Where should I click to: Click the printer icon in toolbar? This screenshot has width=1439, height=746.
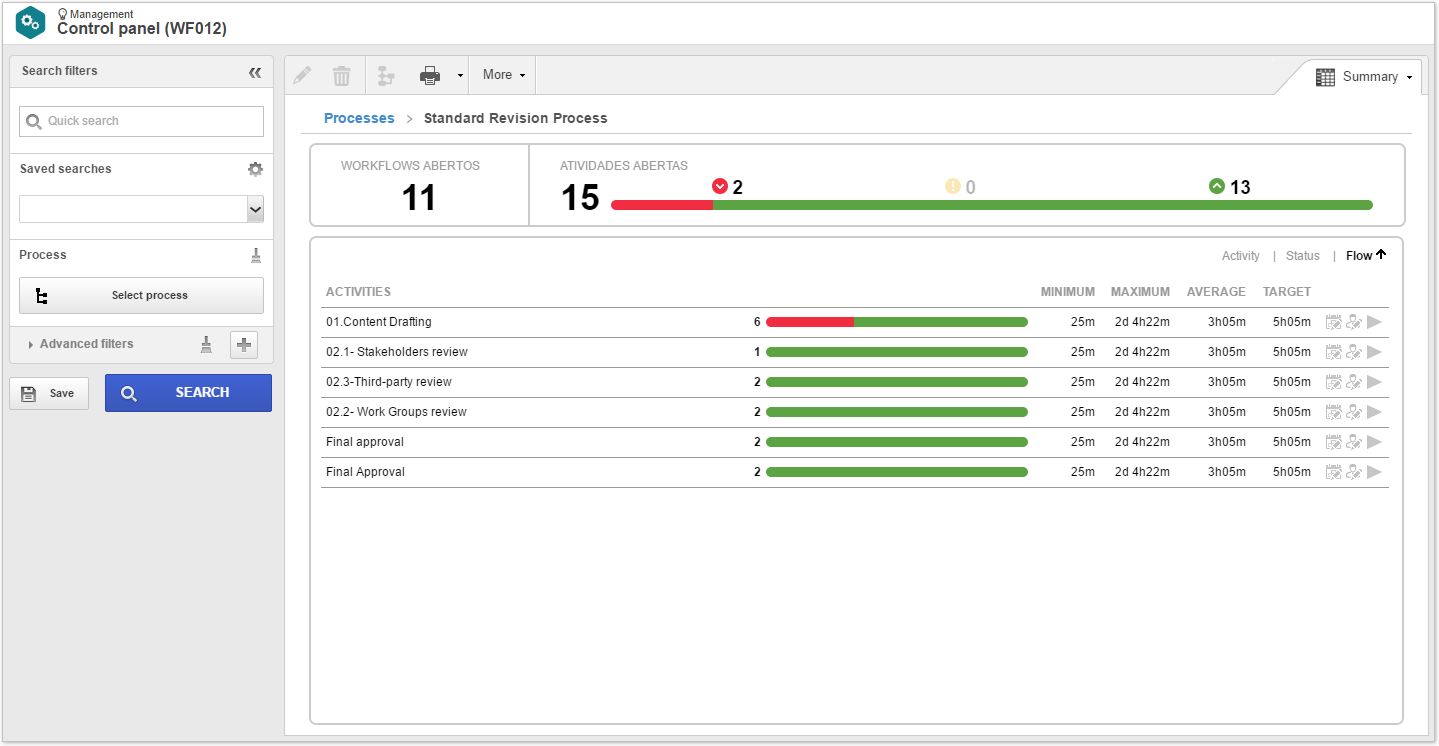(x=430, y=75)
